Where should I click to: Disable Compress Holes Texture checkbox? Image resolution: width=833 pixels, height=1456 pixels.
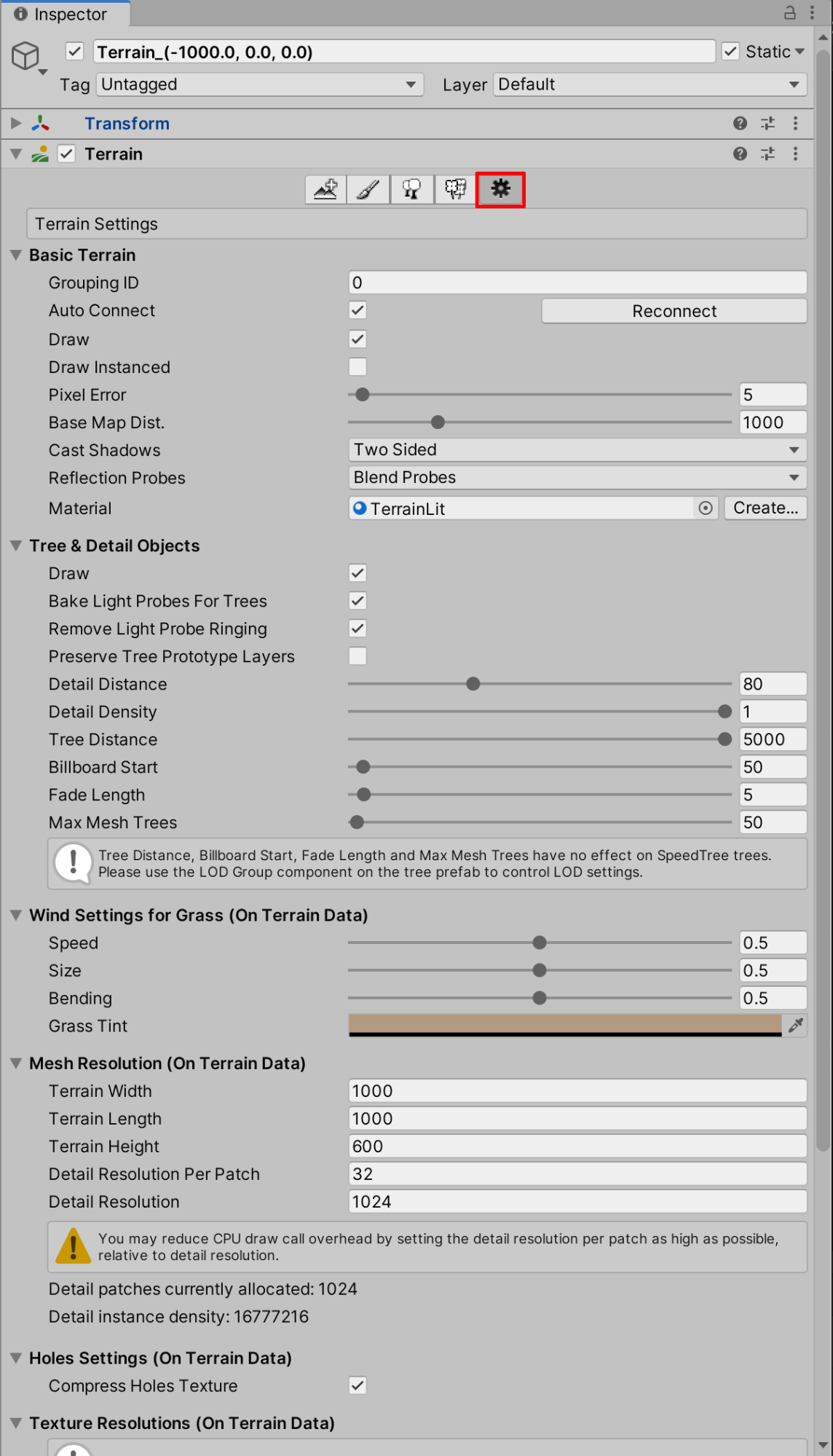point(358,1385)
